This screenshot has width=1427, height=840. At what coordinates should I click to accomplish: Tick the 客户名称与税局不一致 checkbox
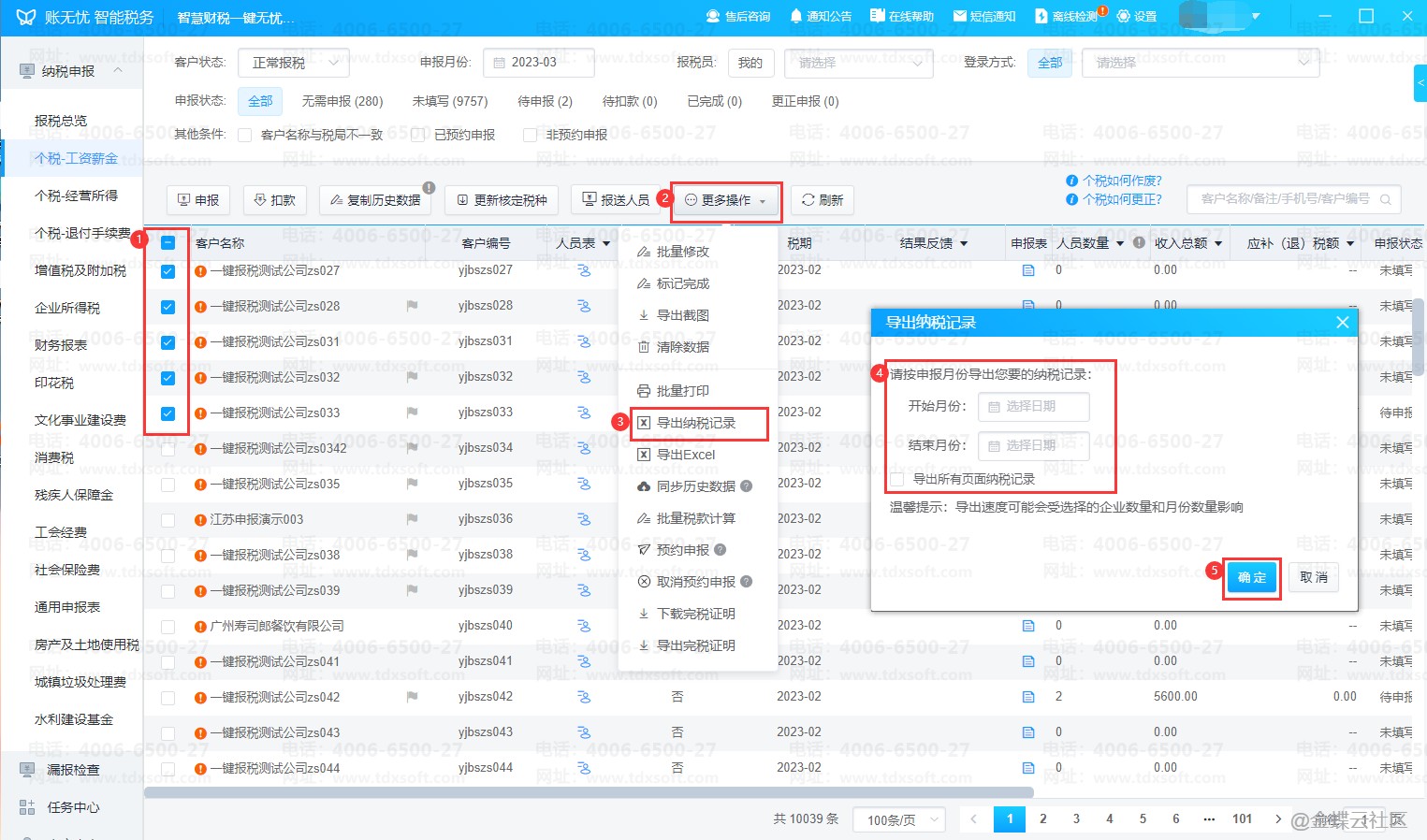point(245,136)
